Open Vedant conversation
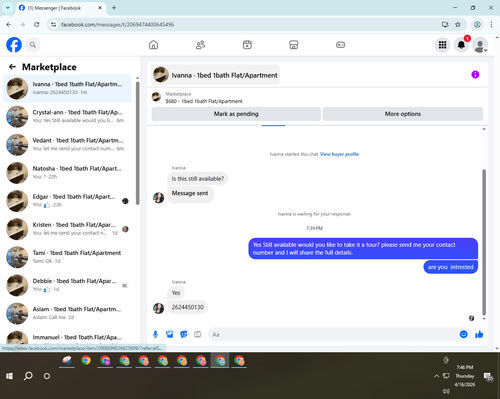The image size is (500, 399). [68, 145]
